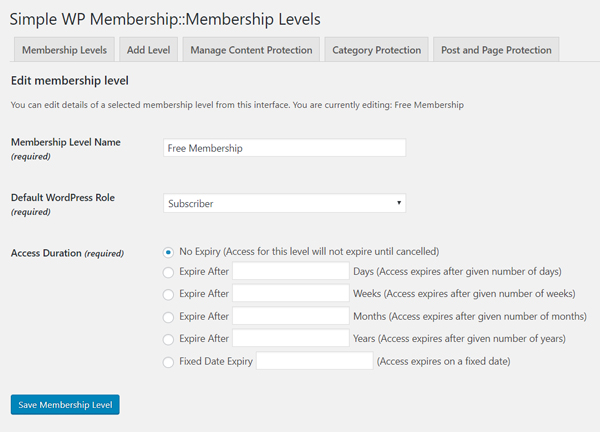Choose Expire After Weeks radio option
The width and height of the screenshot is (600, 432).
(x=168, y=294)
